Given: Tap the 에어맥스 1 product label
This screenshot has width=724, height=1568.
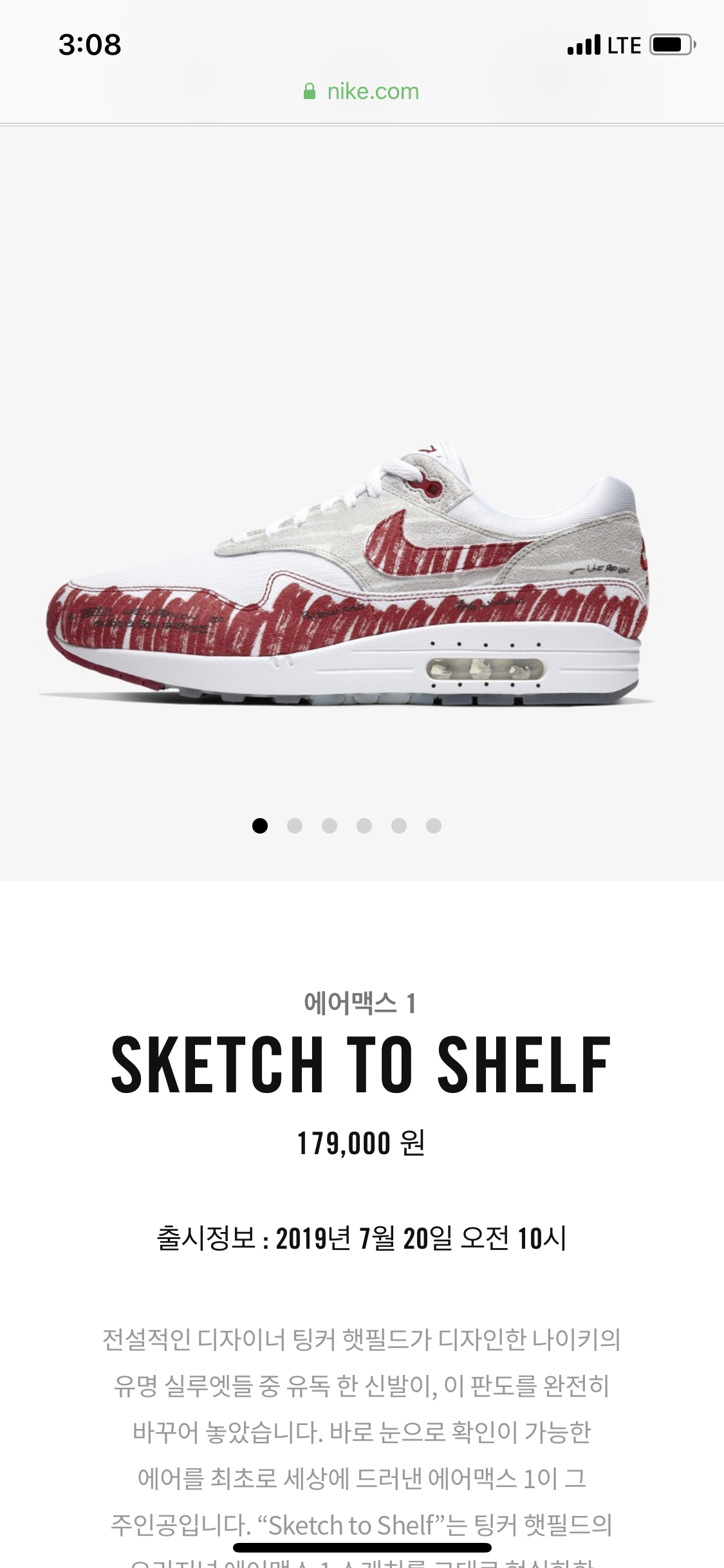Looking at the screenshot, I should 360,1003.
